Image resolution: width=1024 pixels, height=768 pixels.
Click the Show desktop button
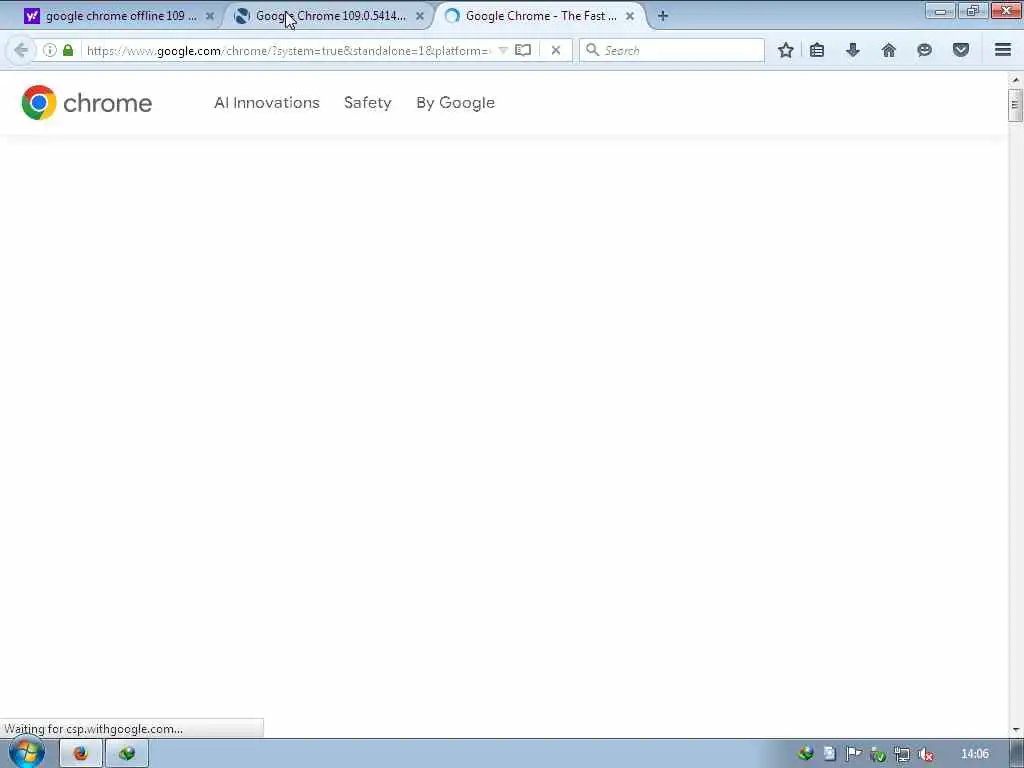point(1016,754)
